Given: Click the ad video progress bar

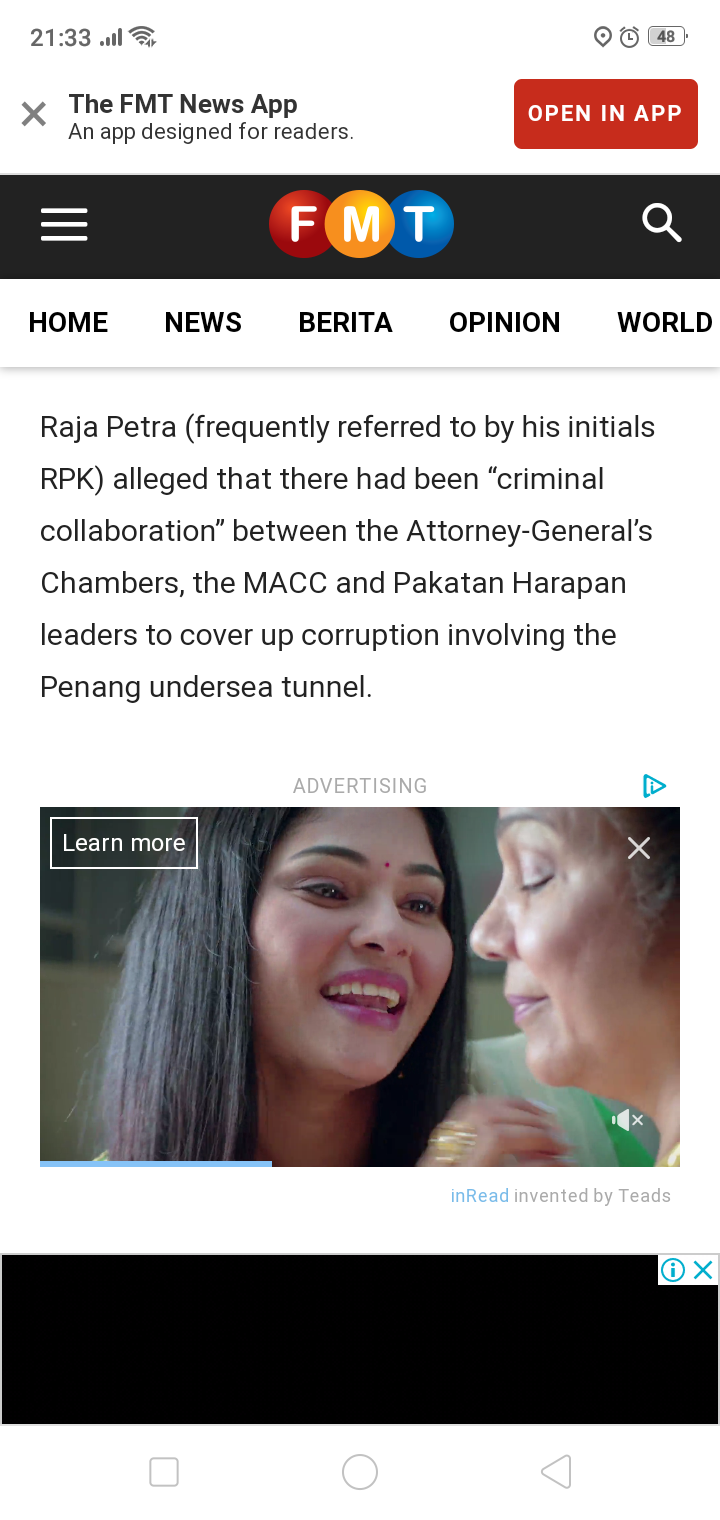Looking at the screenshot, I should coord(360,1164).
